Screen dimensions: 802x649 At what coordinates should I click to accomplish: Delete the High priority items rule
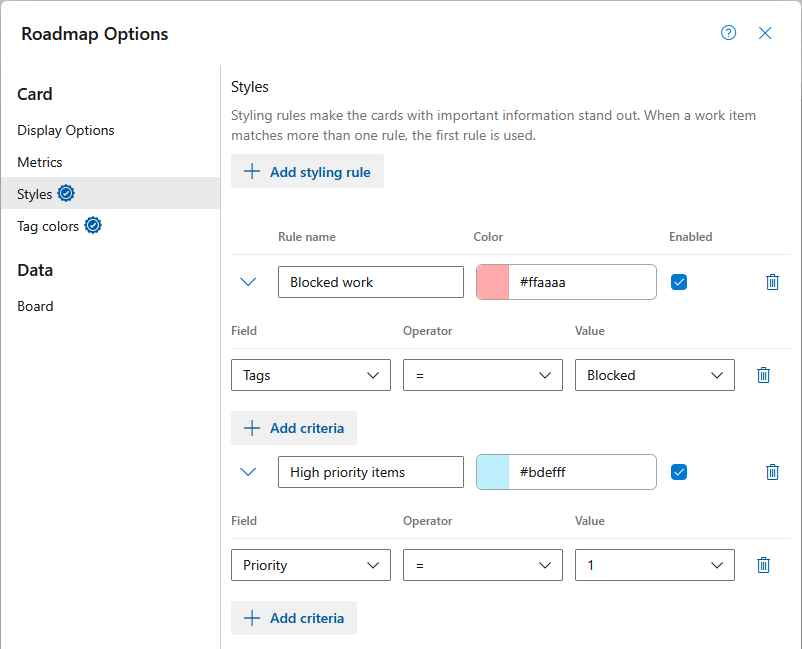[x=772, y=472]
